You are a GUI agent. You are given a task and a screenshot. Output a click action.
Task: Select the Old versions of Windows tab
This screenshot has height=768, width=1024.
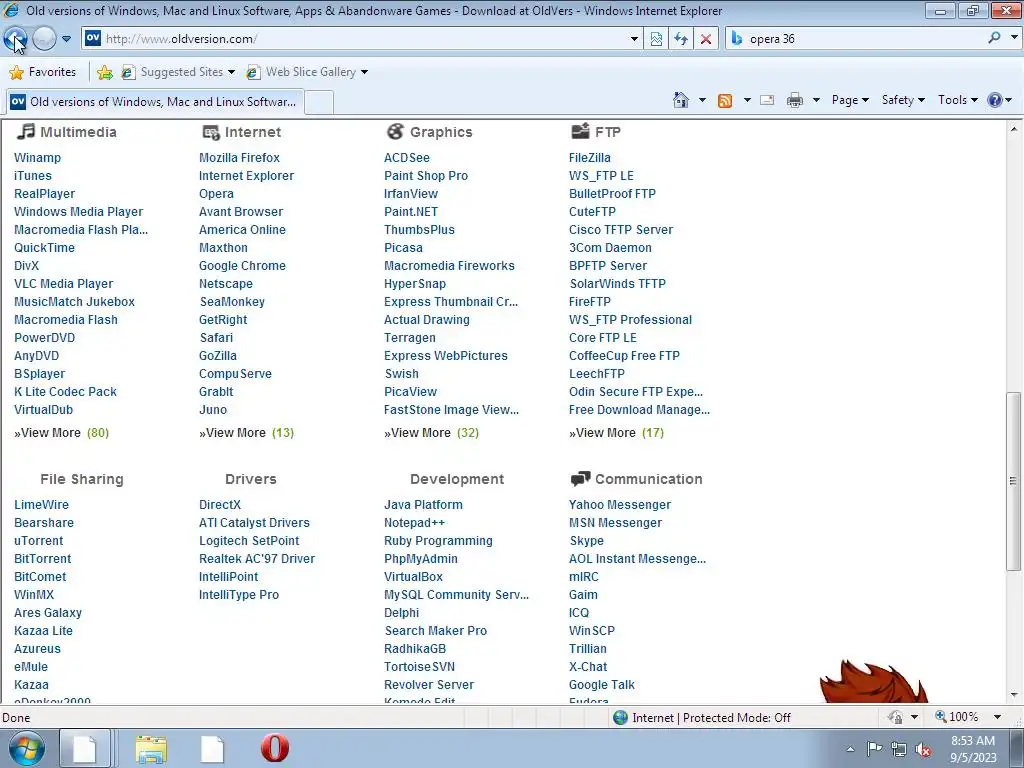(x=155, y=102)
